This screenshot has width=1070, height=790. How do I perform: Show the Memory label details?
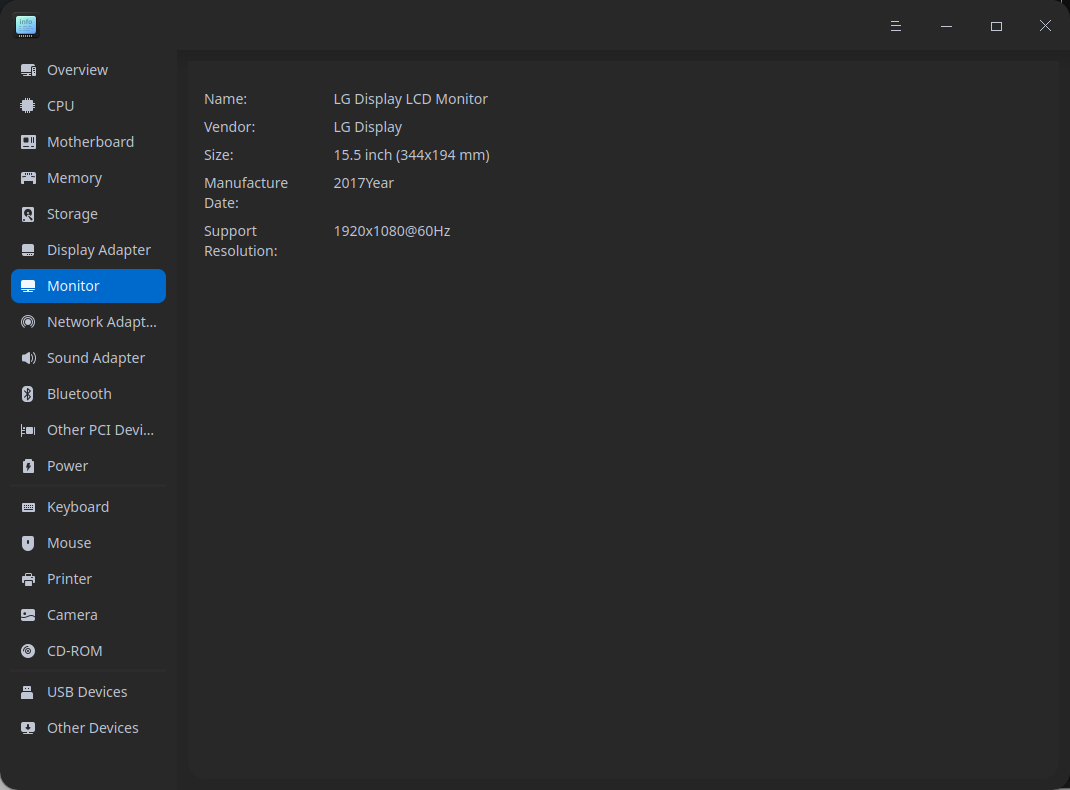pos(74,178)
